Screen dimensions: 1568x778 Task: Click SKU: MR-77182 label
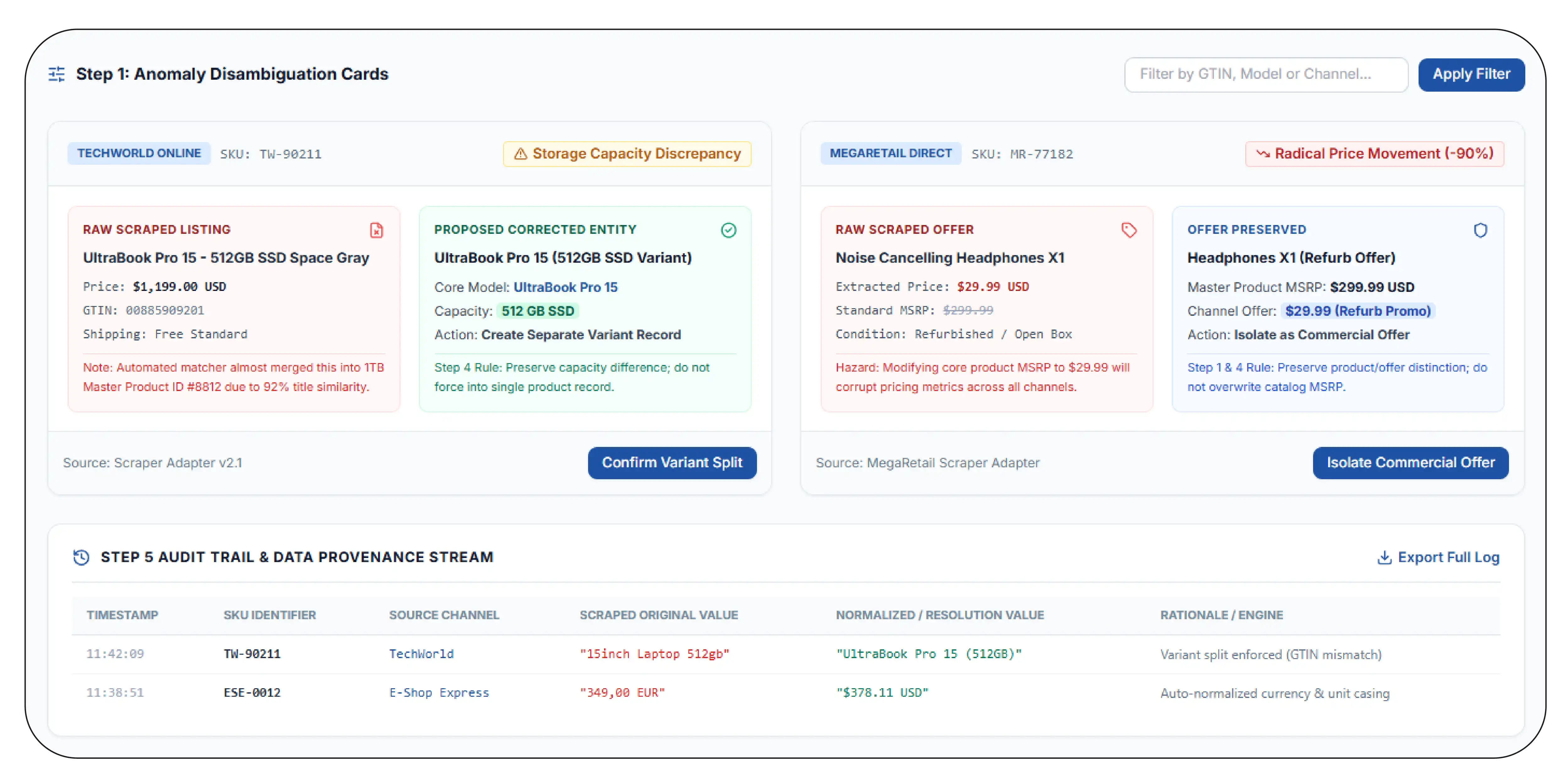click(1022, 154)
